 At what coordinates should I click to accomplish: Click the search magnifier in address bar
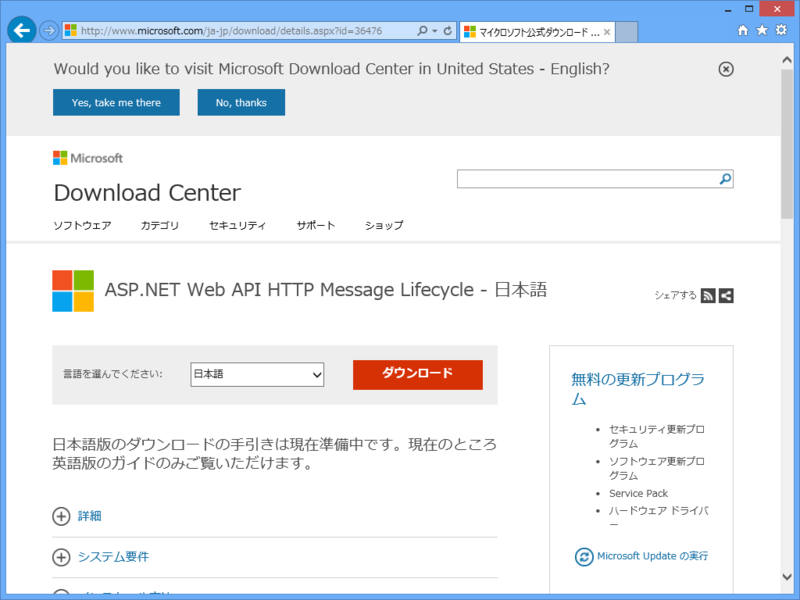(422, 31)
